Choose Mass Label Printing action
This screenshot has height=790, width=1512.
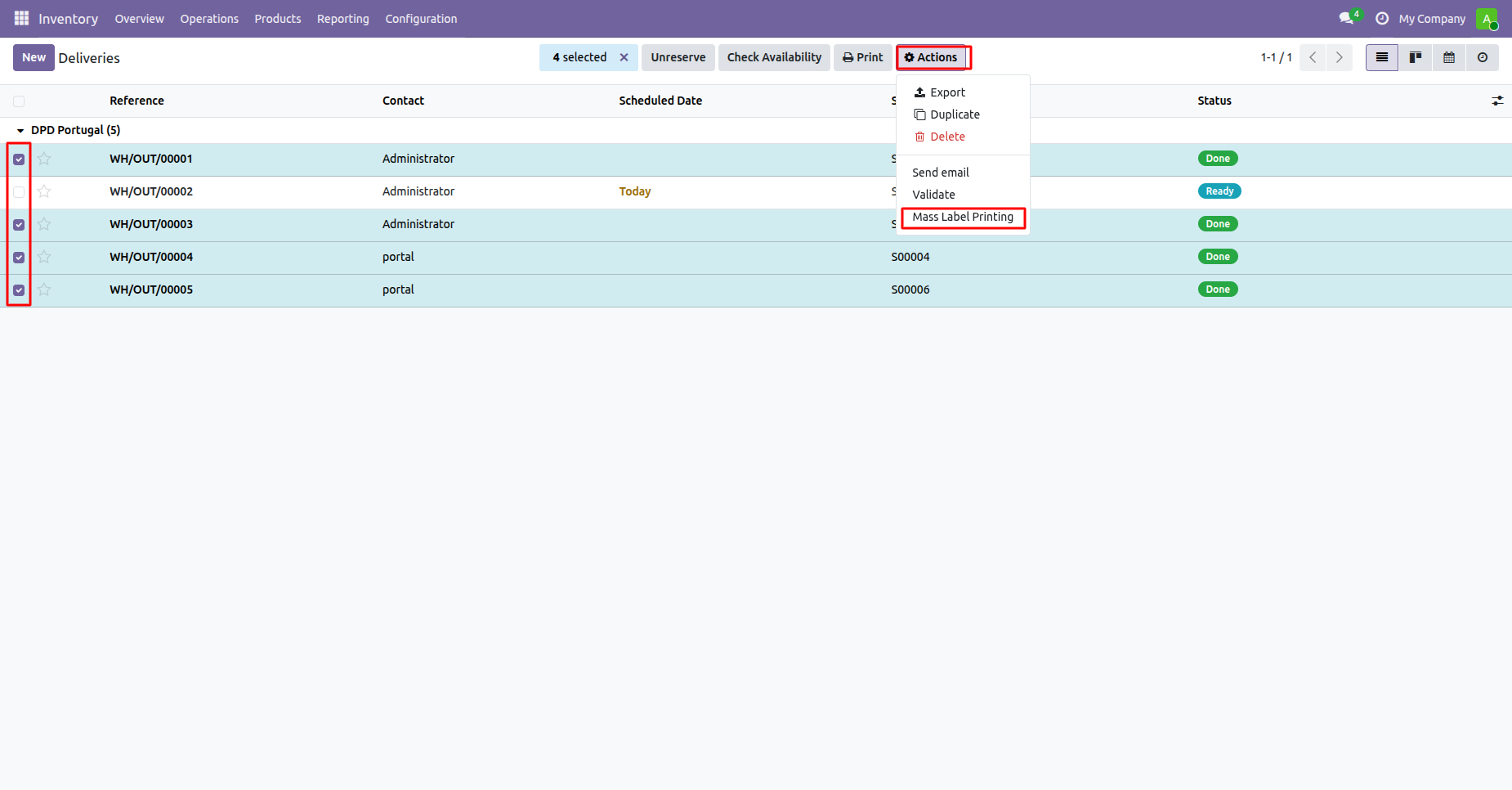coord(963,217)
